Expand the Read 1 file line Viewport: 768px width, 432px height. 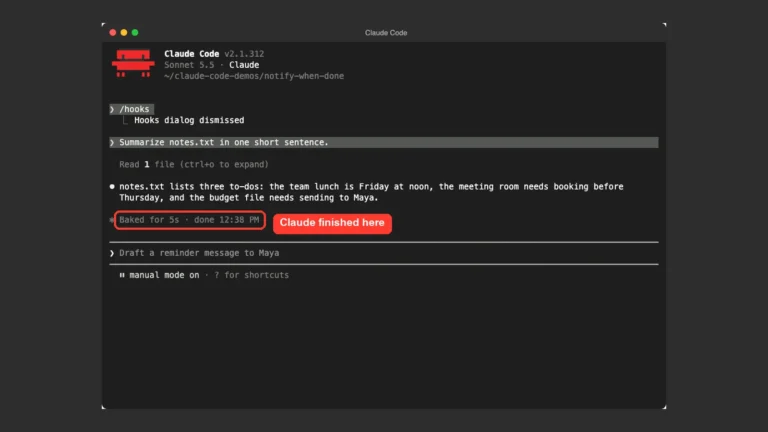(x=194, y=164)
